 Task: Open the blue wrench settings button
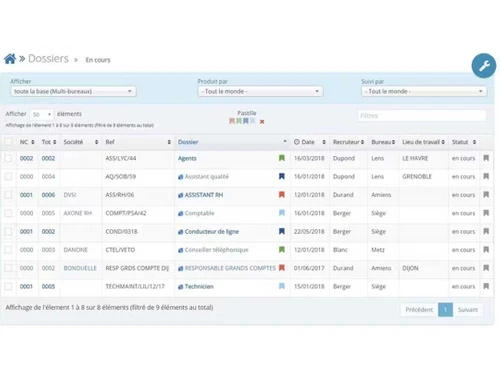(484, 66)
